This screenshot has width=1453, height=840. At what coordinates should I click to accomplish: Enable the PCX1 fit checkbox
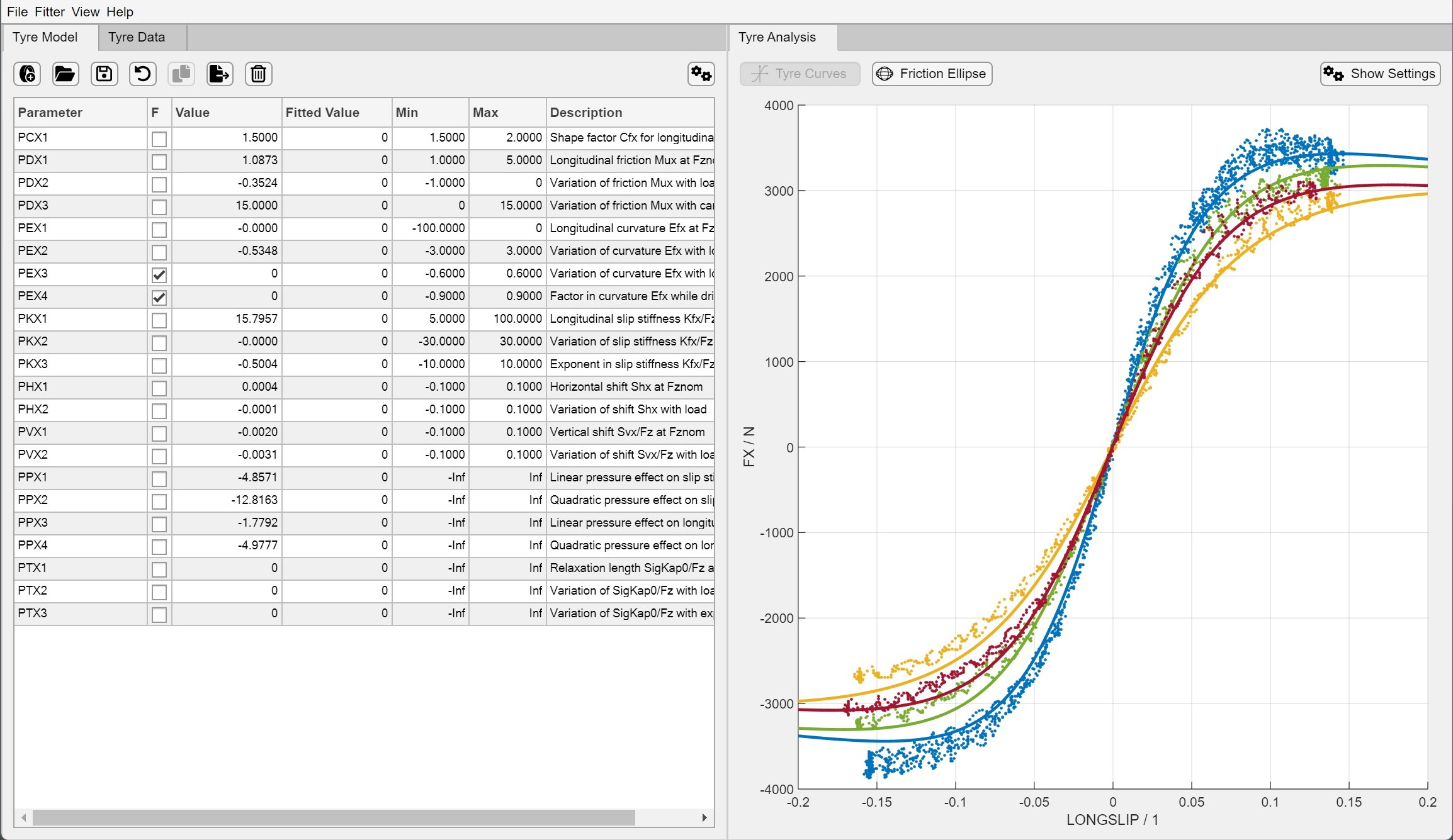click(x=159, y=138)
